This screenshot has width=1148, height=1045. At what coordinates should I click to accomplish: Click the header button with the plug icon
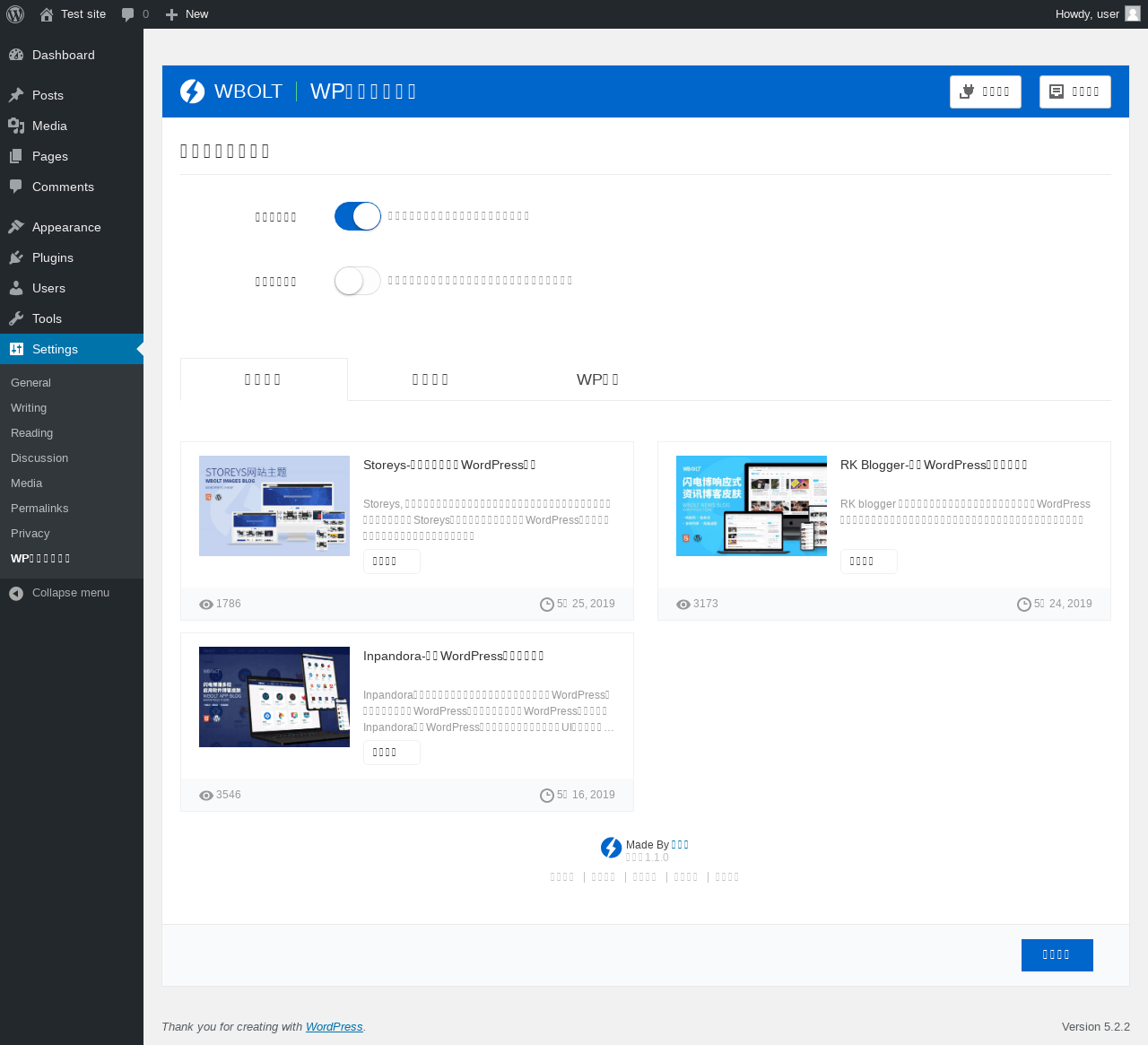(x=986, y=91)
